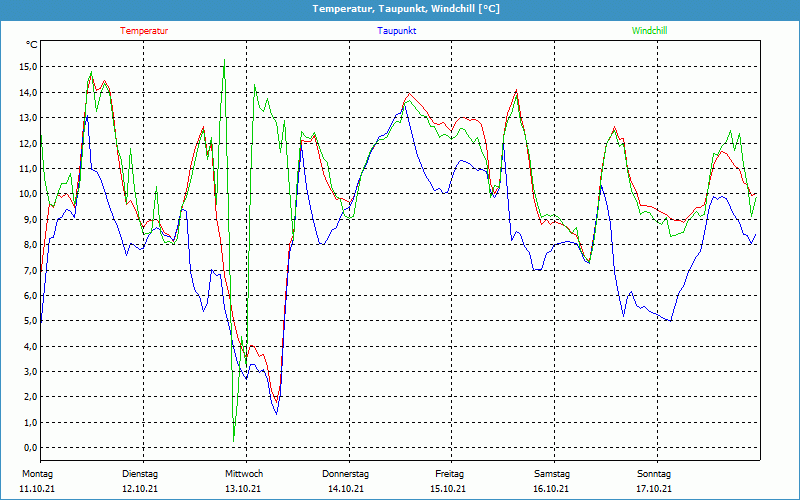Screen dimensions: 800x500
Task: Click the 1,0 y-axis value
Action: tap(31, 422)
